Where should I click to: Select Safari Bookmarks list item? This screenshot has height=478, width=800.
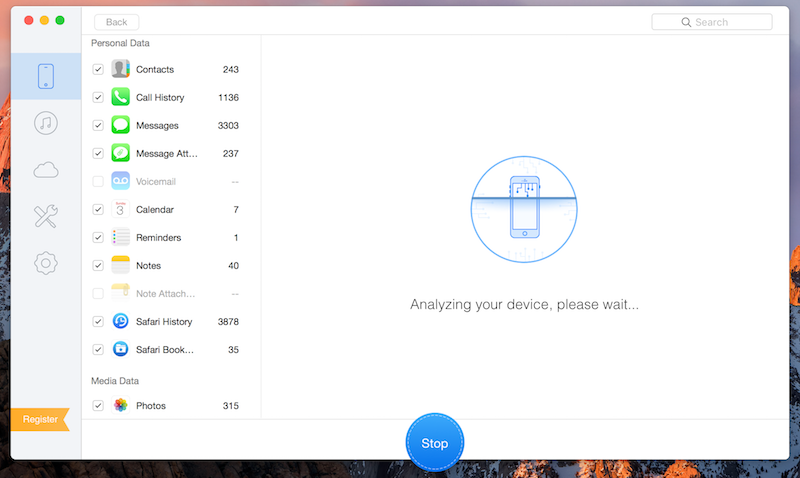click(x=165, y=349)
